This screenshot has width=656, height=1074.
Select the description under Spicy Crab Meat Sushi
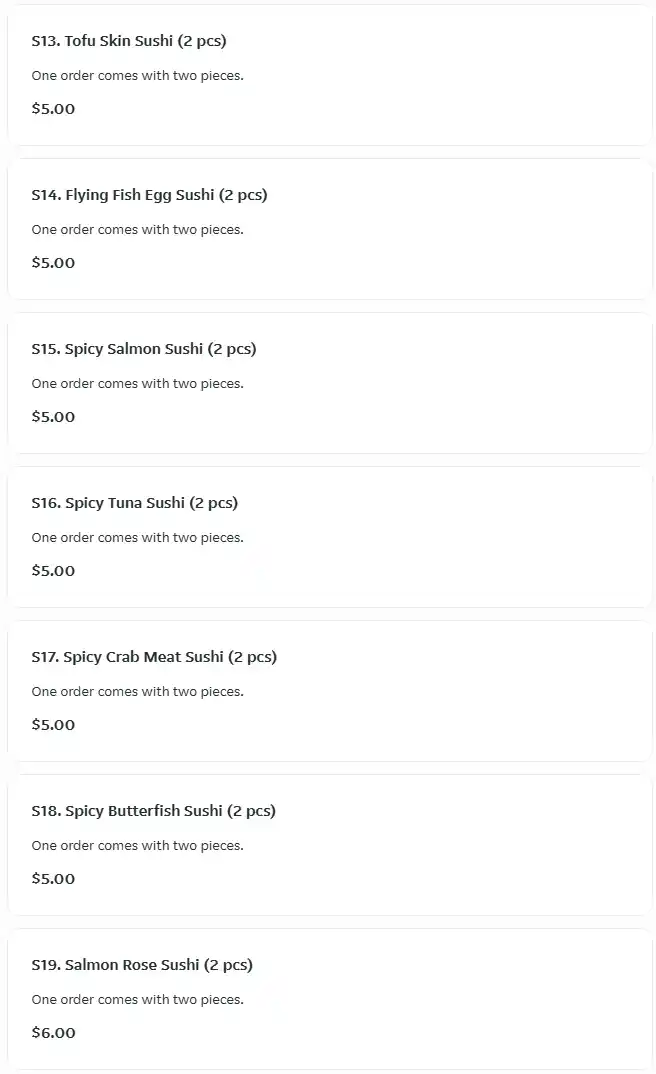(137, 692)
